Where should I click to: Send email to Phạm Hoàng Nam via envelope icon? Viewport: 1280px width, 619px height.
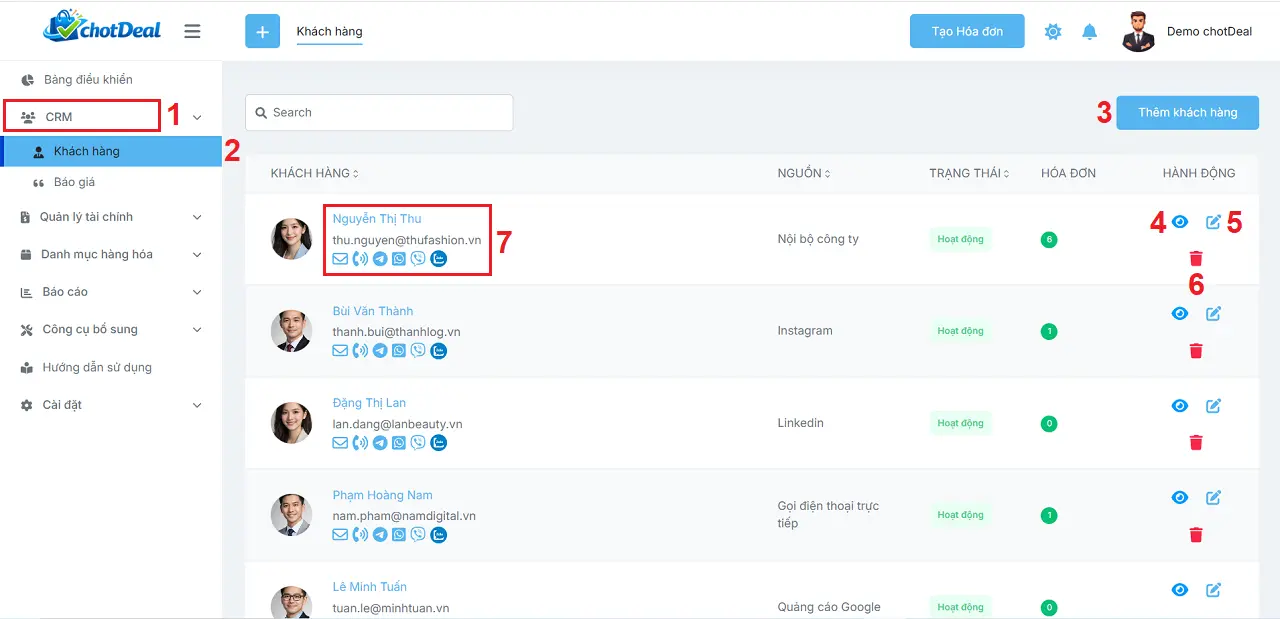click(340, 535)
